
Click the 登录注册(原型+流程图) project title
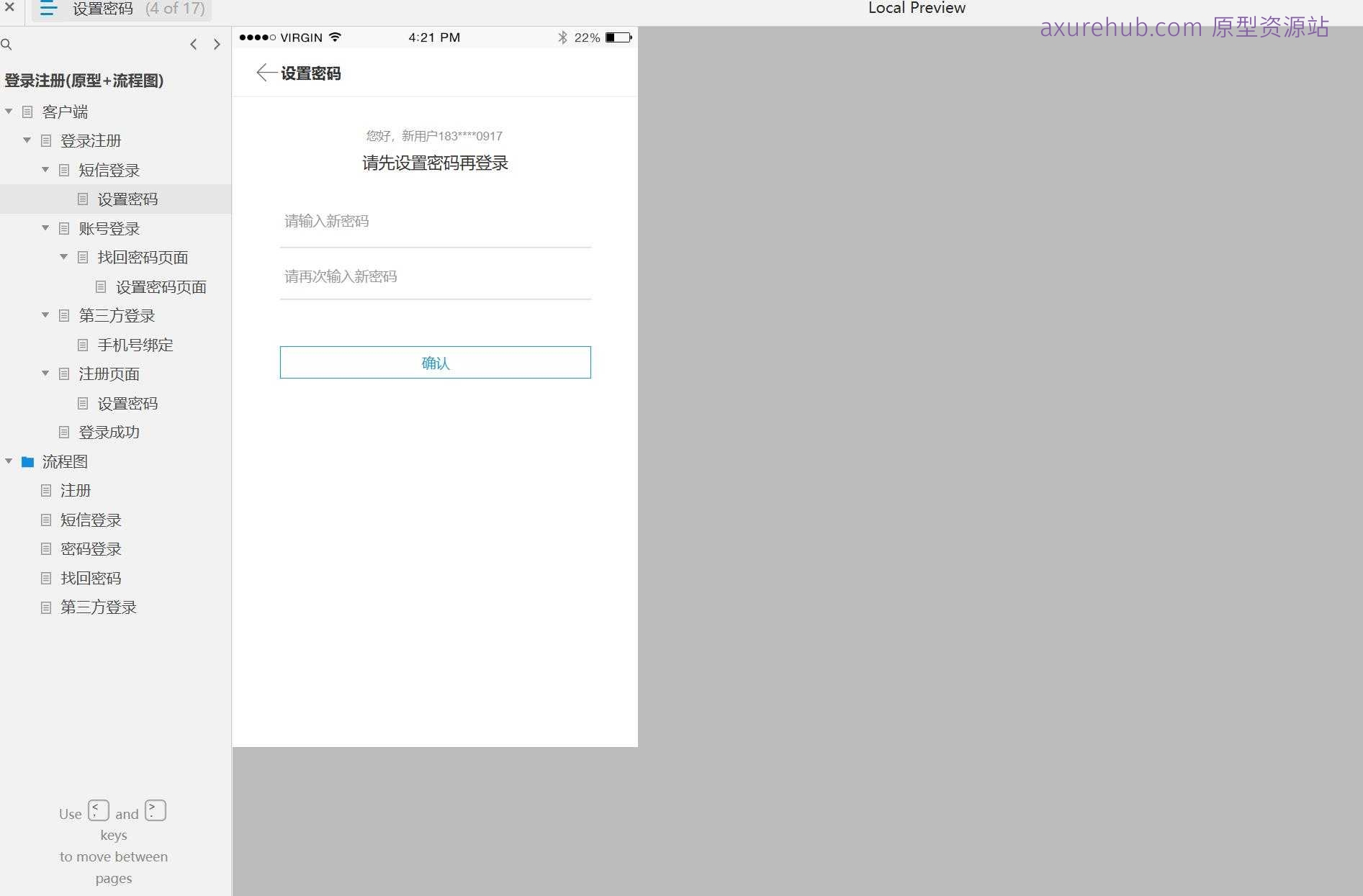coord(84,81)
